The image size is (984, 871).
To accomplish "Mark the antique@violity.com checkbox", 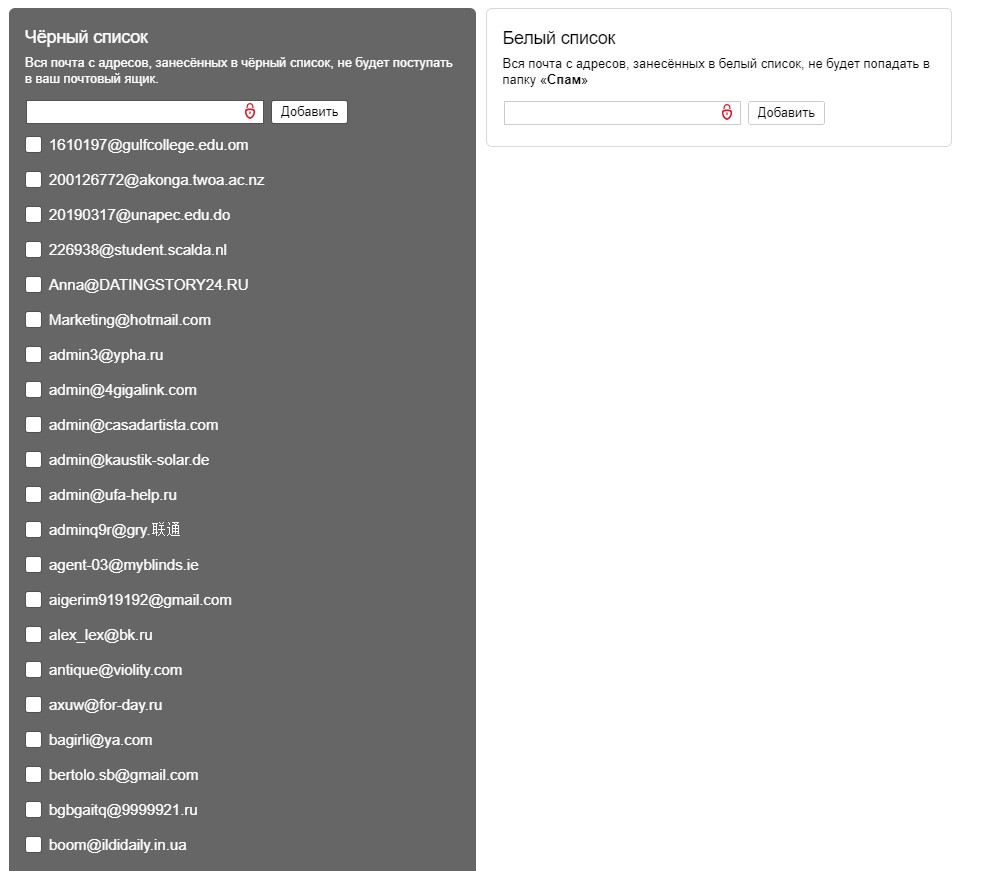I will [x=33, y=670].
